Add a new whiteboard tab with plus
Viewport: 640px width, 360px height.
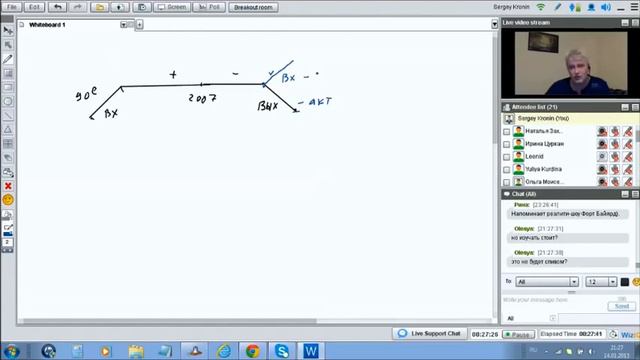(x=139, y=25)
